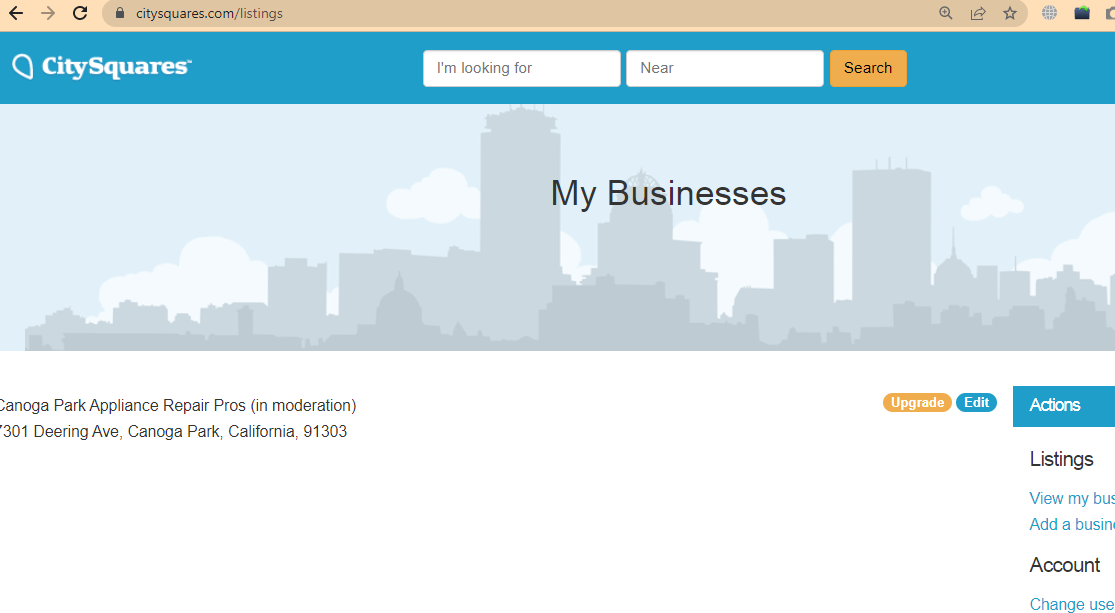This screenshot has width=1115, height=613.
Task: Focus the "I'm looking for" search field
Action: (x=522, y=68)
